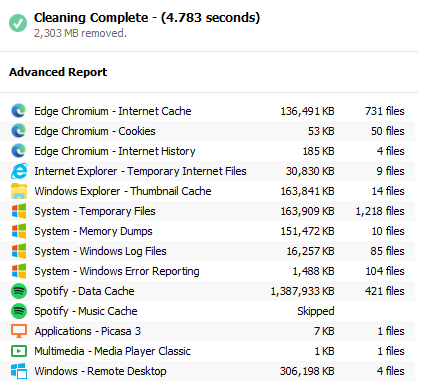The image size is (423, 390).
Task: Select the Edge Chromium Internet History row
Action: tap(207, 151)
